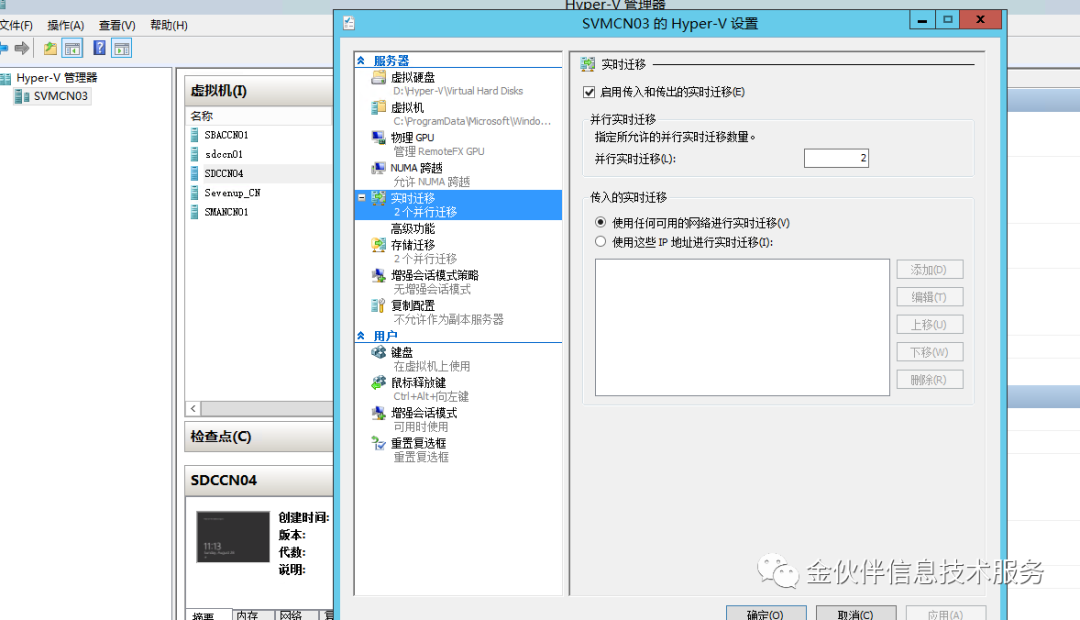Viewport: 1080px width, 620px height.
Task: Collapse the 实时迁移 tree node
Action: (x=362, y=198)
